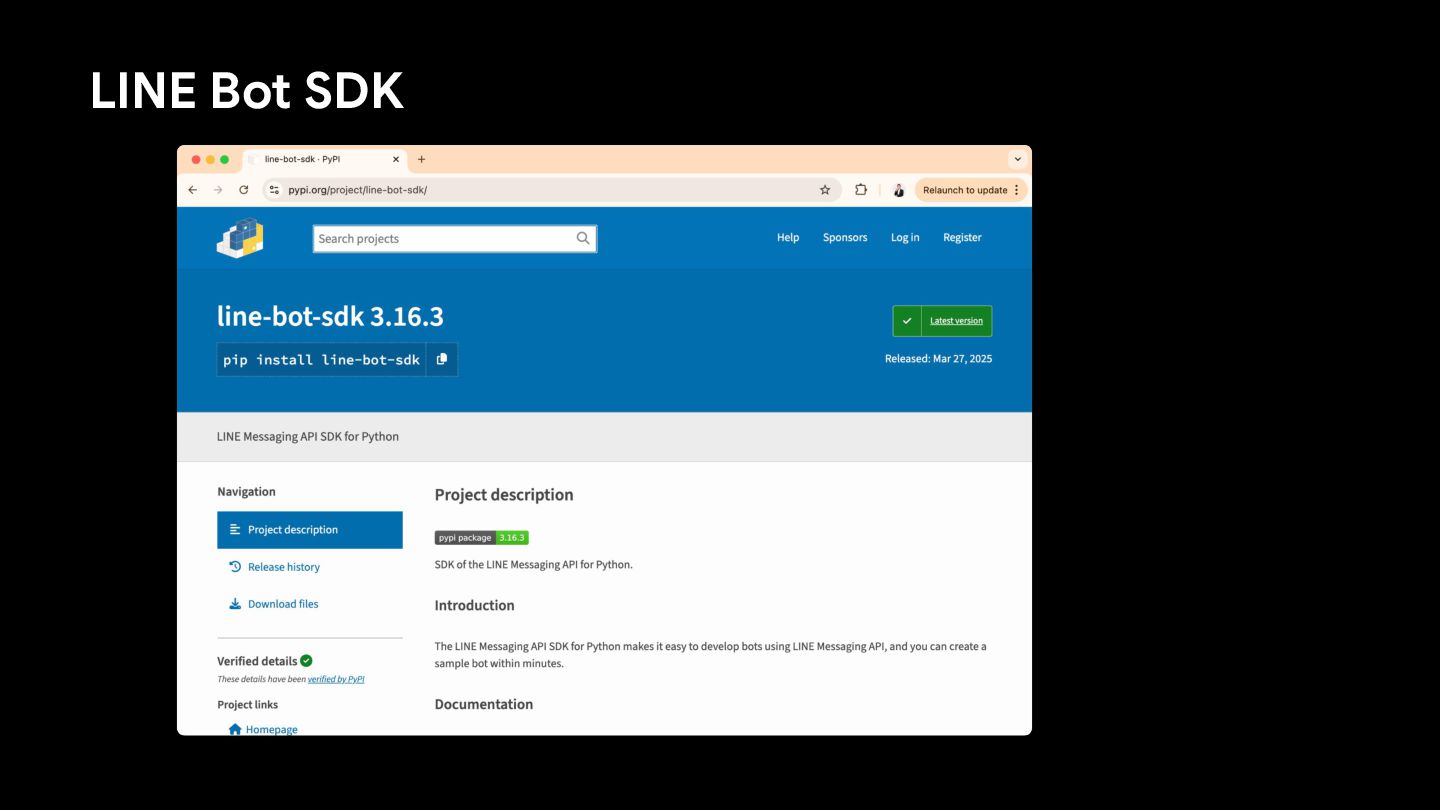Click the Released: Mar 27, 2025 text
This screenshot has height=810, width=1440.
938,359
